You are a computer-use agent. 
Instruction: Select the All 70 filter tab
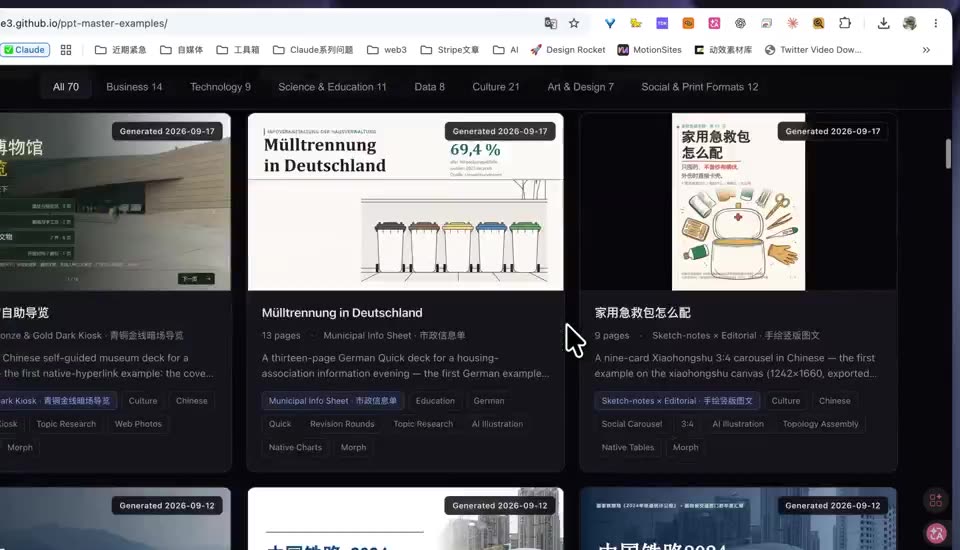coord(66,87)
